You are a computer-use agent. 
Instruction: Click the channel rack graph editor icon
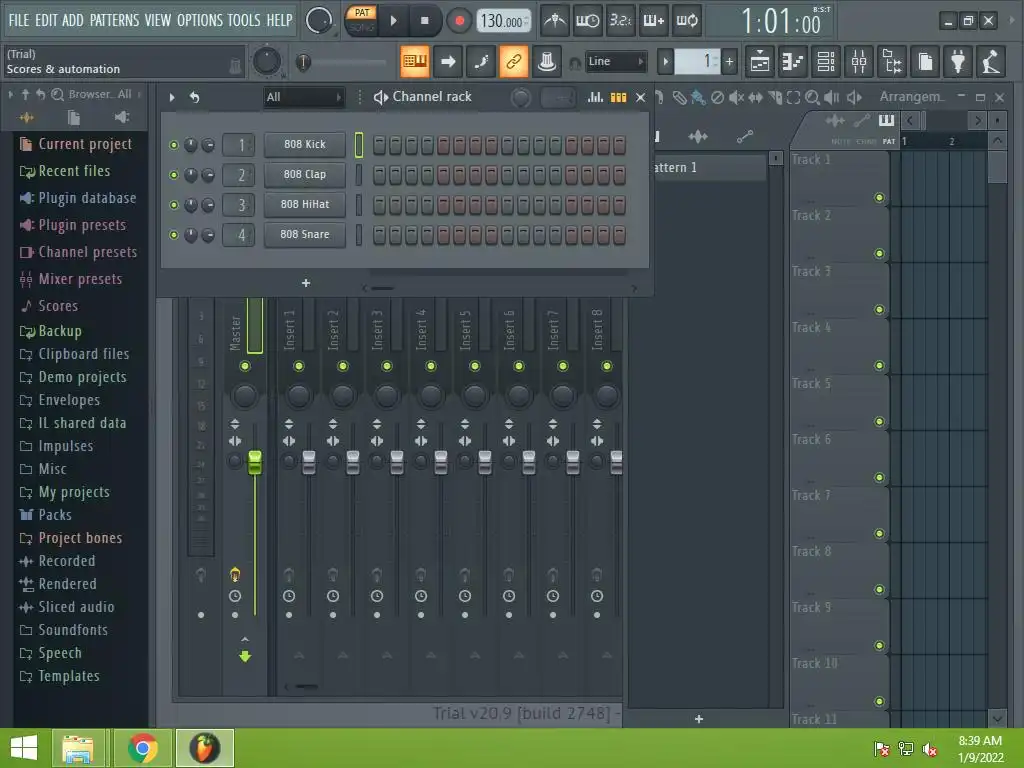pyautogui.click(x=595, y=97)
